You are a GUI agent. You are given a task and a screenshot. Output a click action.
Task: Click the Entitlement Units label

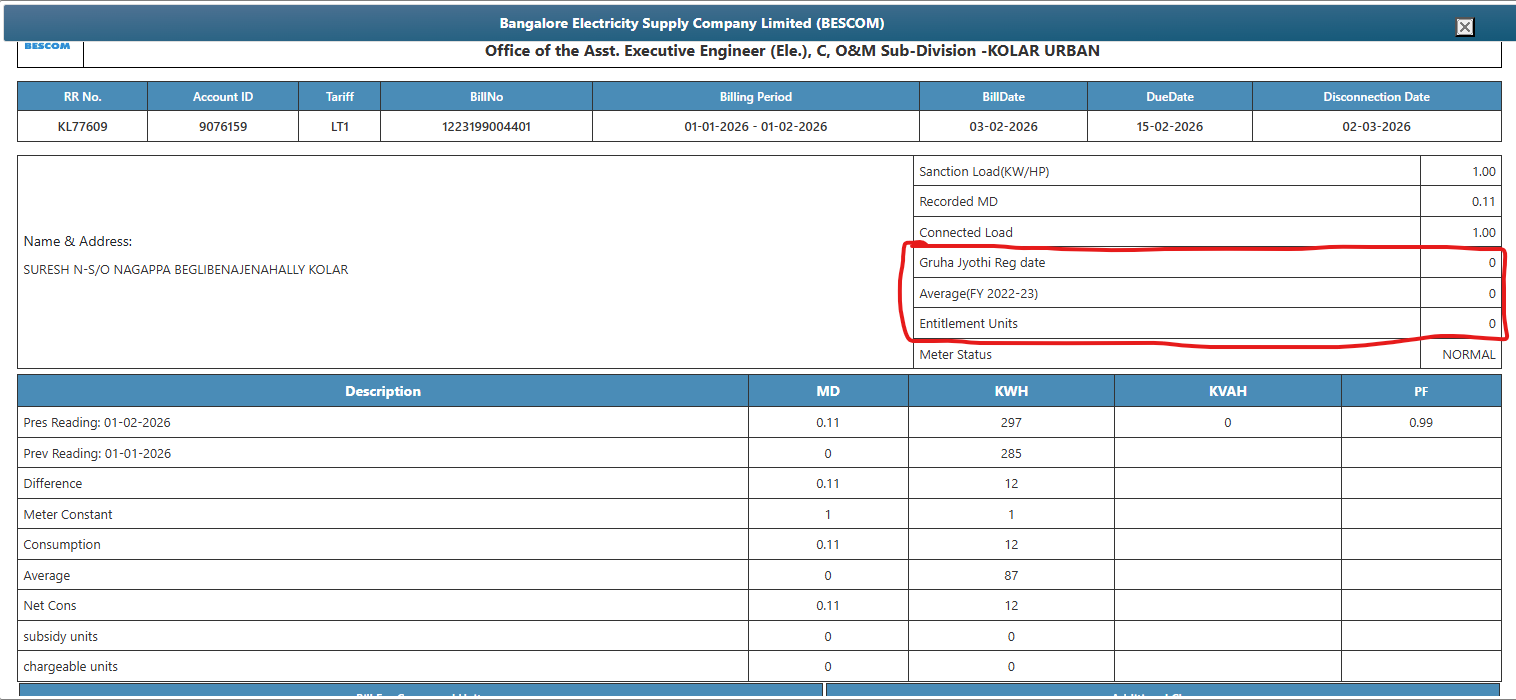point(968,323)
